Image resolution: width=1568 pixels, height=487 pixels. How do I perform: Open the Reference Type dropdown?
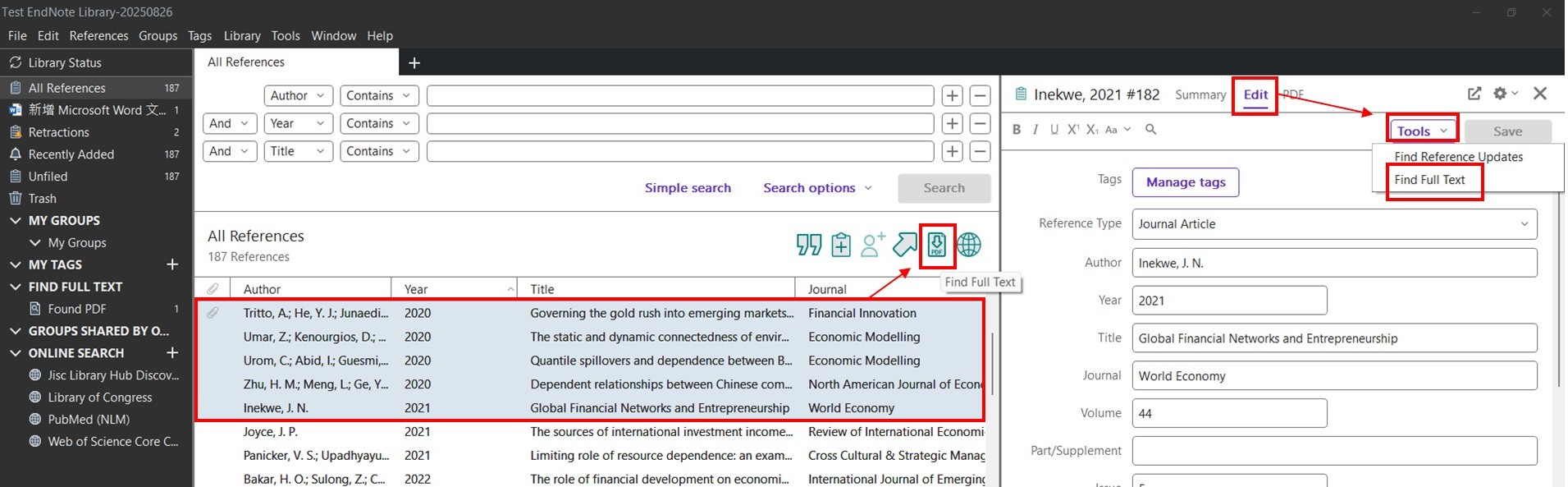click(1334, 224)
